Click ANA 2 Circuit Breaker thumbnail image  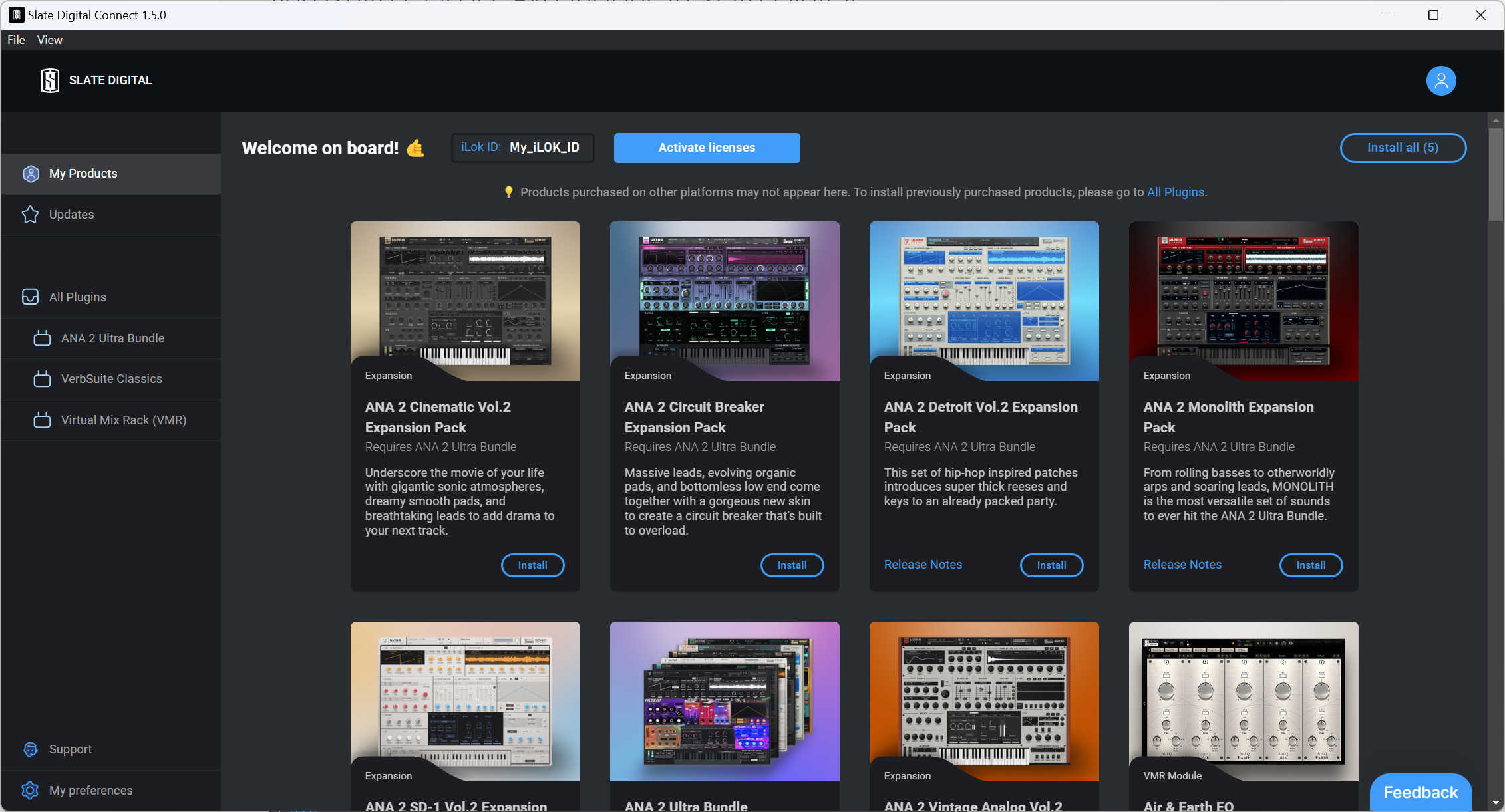click(725, 301)
